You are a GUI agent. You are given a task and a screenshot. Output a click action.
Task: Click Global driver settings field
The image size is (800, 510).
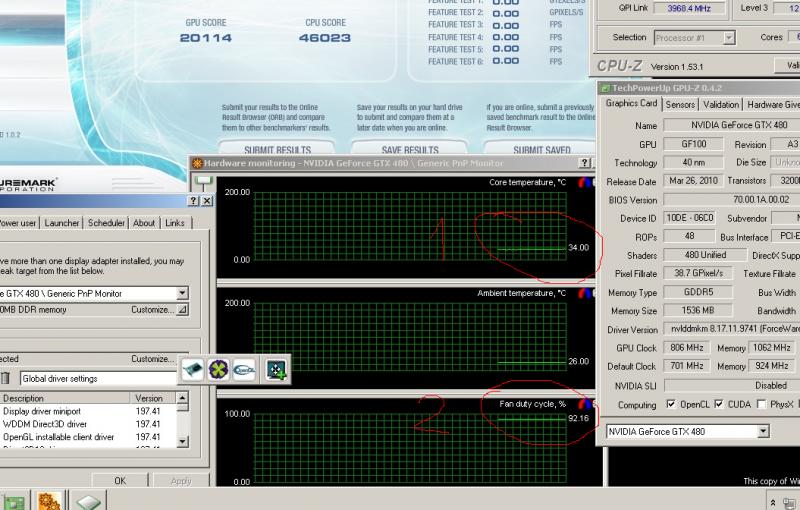tap(100, 378)
